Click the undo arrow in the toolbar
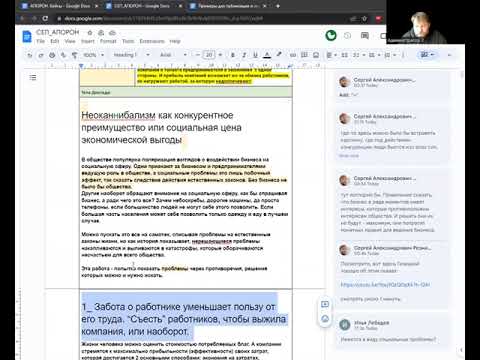The image size is (480, 360). pyautogui.click(x=30, y=55)
